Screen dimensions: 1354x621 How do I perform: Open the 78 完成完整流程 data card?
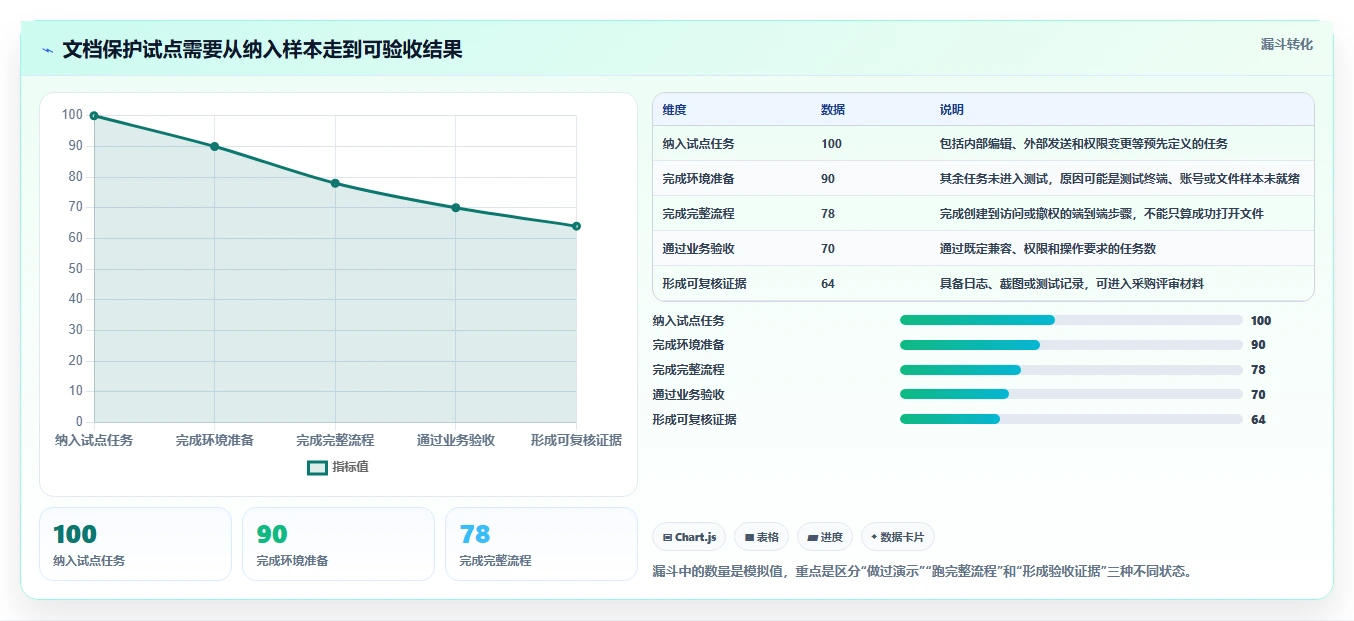[x=541, y=544]
